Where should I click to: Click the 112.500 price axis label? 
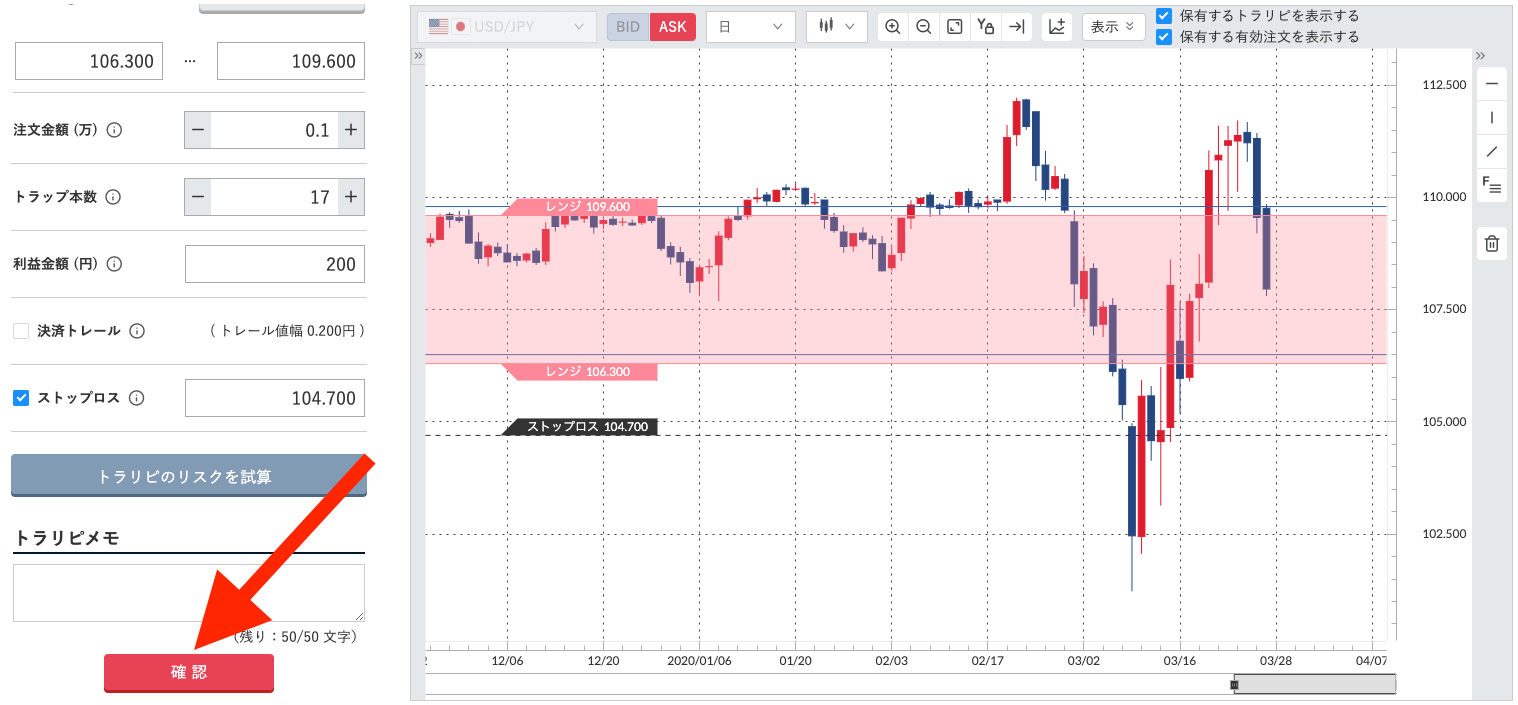point(1444,85)
